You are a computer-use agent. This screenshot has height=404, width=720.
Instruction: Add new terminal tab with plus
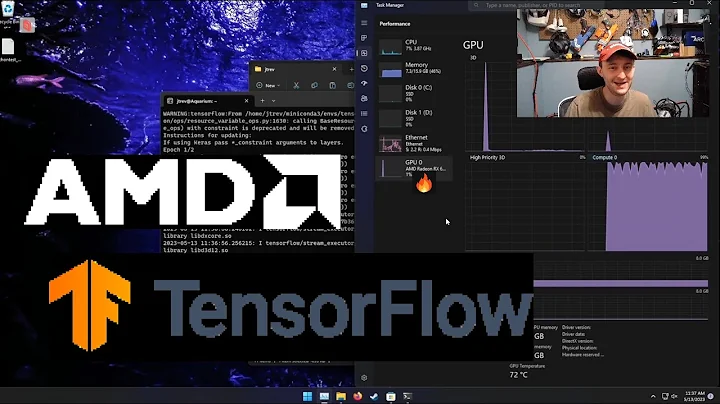click(263, 101)
